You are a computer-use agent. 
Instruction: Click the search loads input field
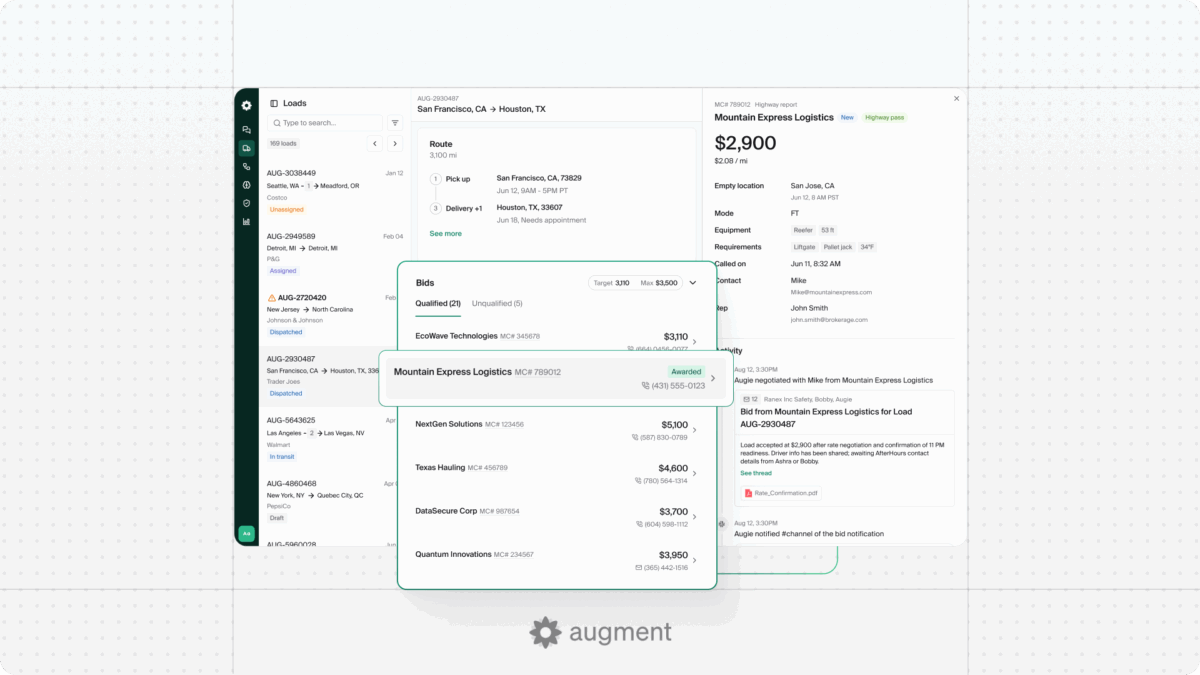324,123
